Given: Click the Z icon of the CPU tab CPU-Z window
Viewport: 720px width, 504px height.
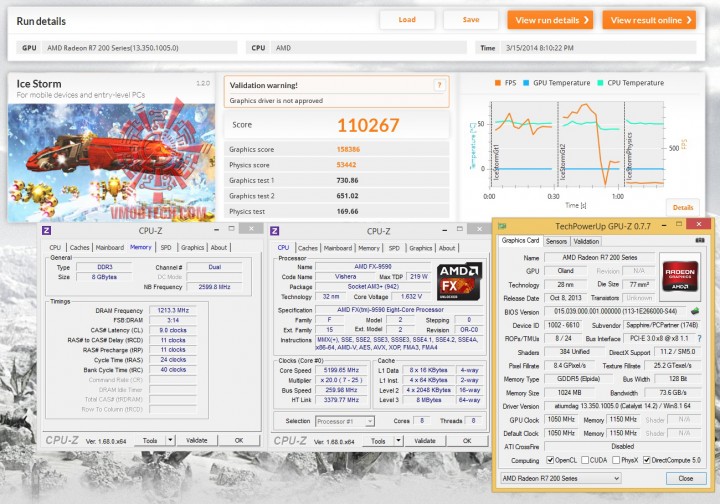Looking at the screenshot, I should coord(275,231).
